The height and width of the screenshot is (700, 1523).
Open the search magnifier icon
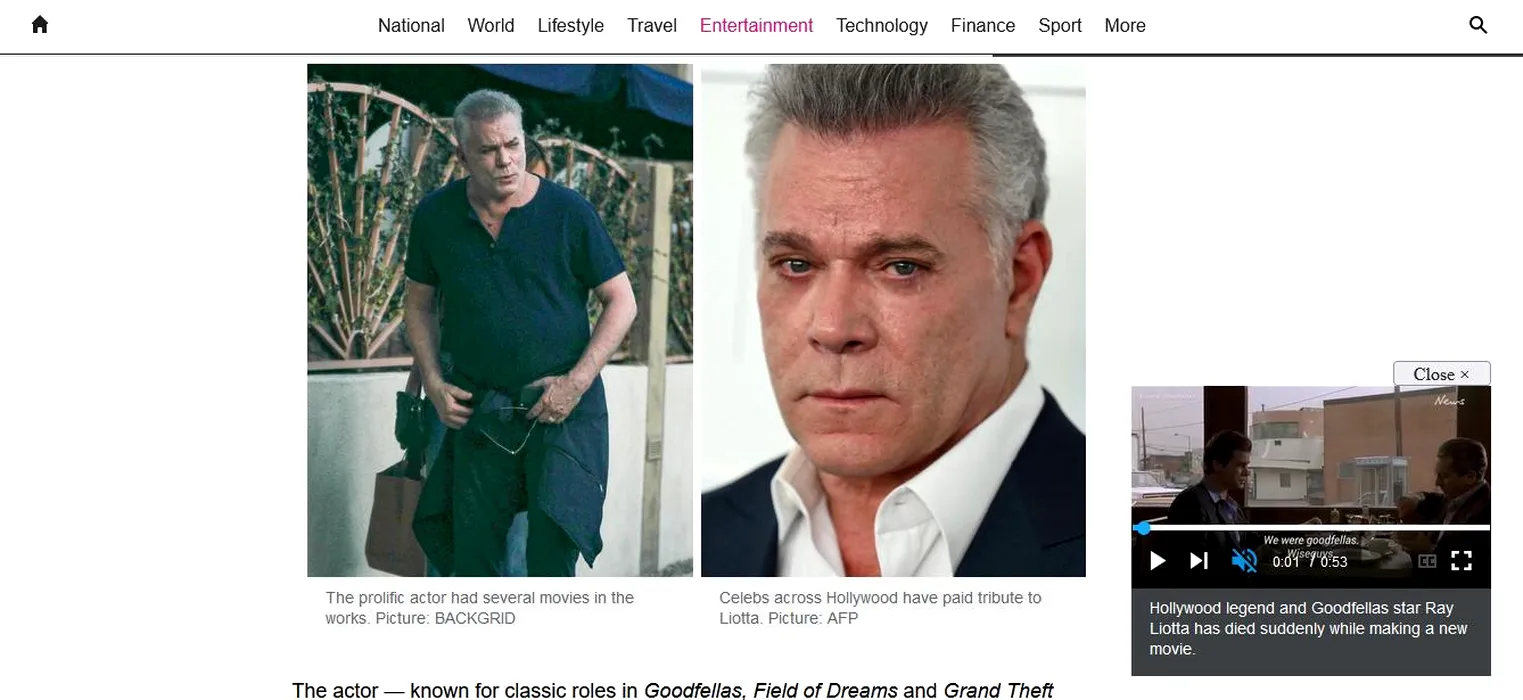pos(1478,25)
